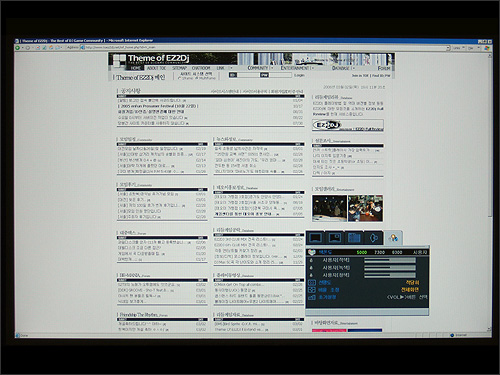Open 2005 enfun Prosumer Festival notice
The height and width of the screenshot is (375, 500).
158,106
